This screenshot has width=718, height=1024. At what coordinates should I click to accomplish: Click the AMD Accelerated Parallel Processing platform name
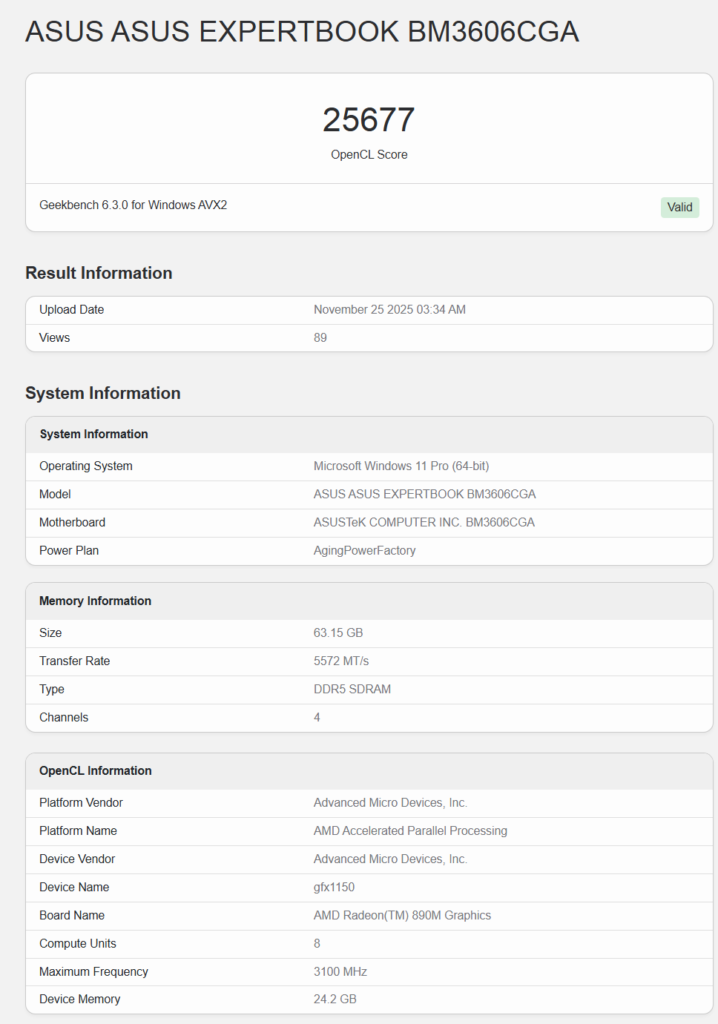410,831
